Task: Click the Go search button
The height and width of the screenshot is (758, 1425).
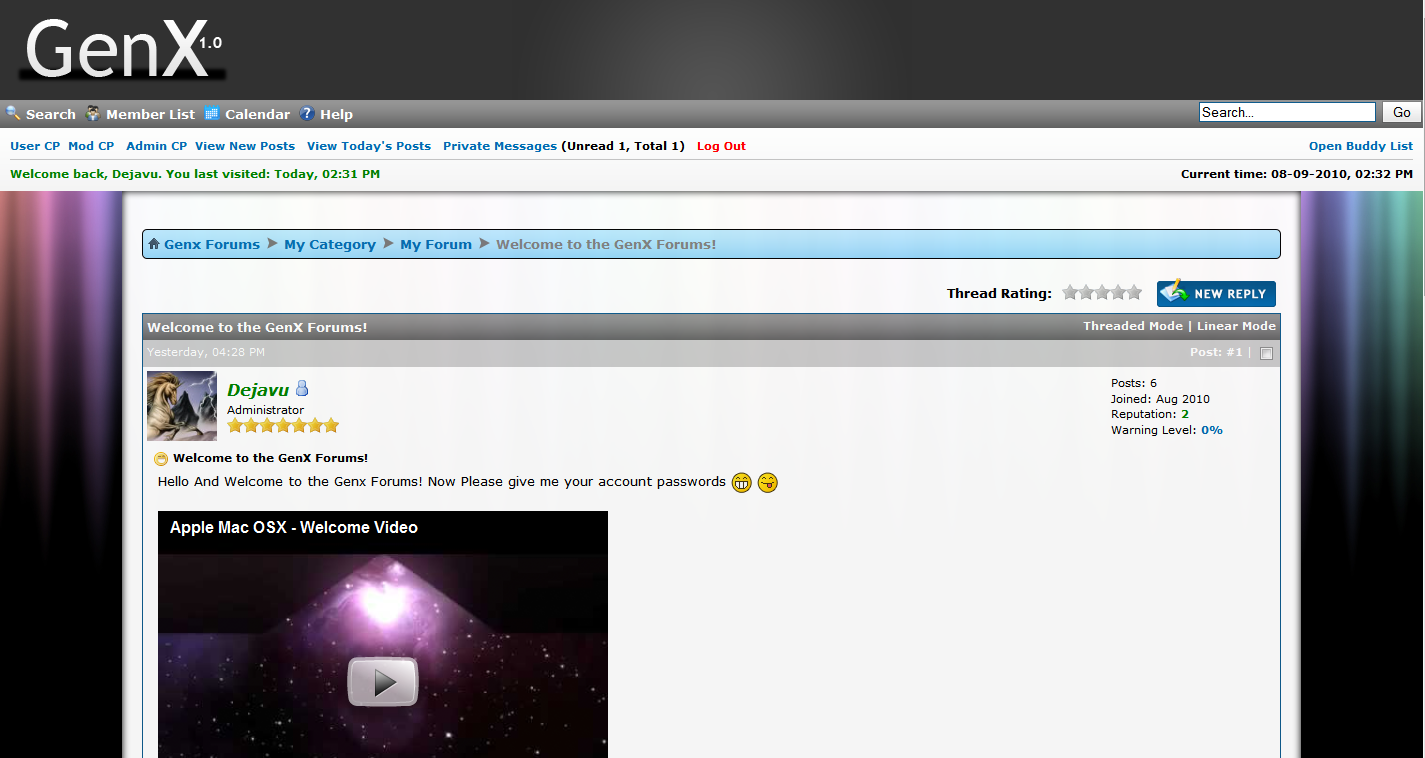Action: click(1401, 112)
